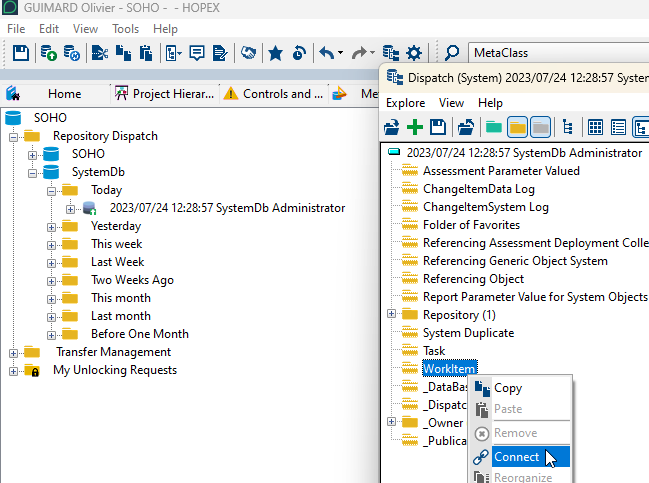This screenshot has width=649, height=483.
Task: Expand the This week folder
Action: (x=51, y=245)
